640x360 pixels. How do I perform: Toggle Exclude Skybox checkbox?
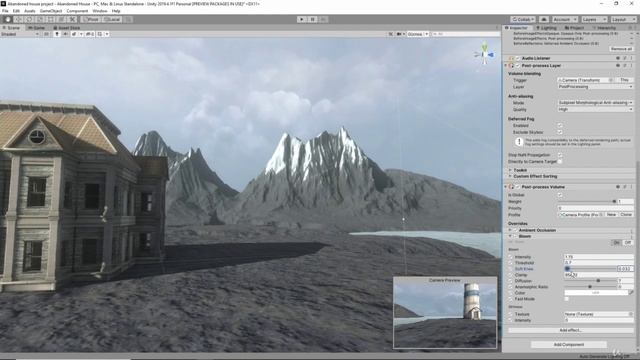[x=560, y=132]
